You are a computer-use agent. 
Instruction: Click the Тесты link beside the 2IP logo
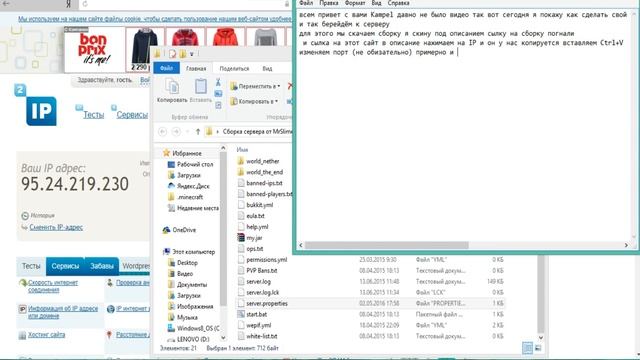[x=93, y=115]
